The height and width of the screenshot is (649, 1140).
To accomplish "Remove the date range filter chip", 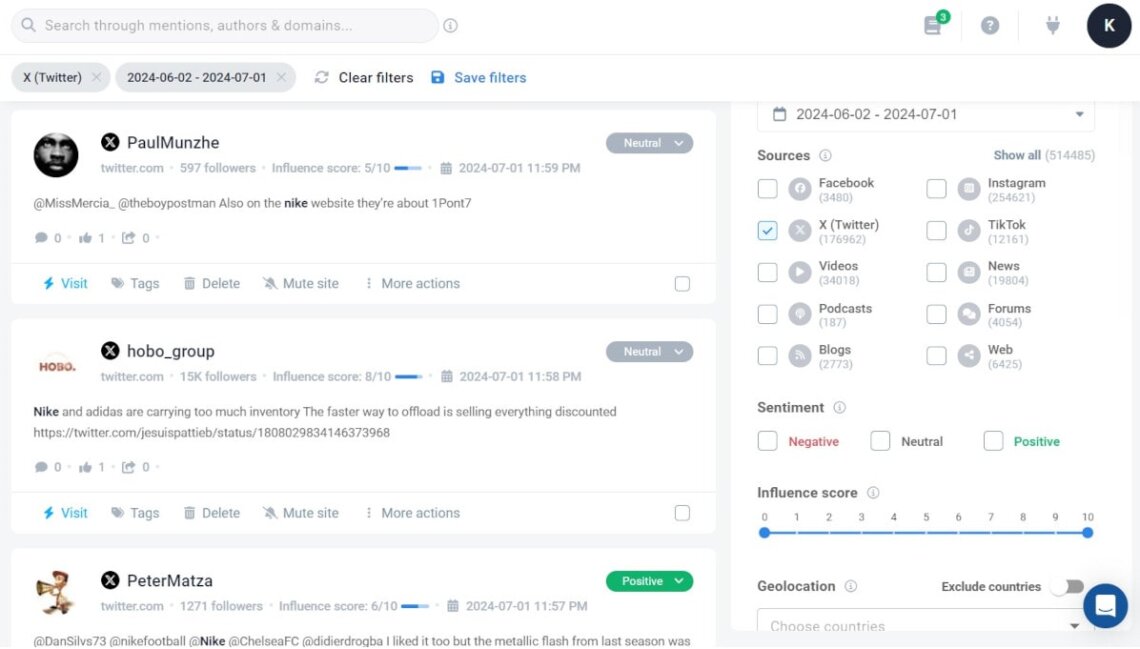I will click(x=281, y=77).
